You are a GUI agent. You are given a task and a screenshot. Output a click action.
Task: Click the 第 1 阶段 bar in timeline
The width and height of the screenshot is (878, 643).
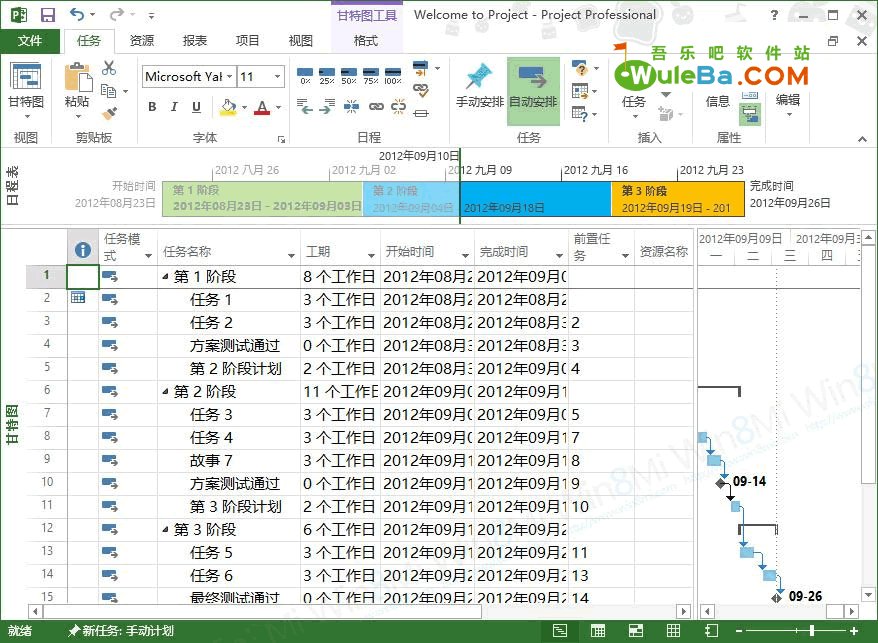tap(263, 199)
